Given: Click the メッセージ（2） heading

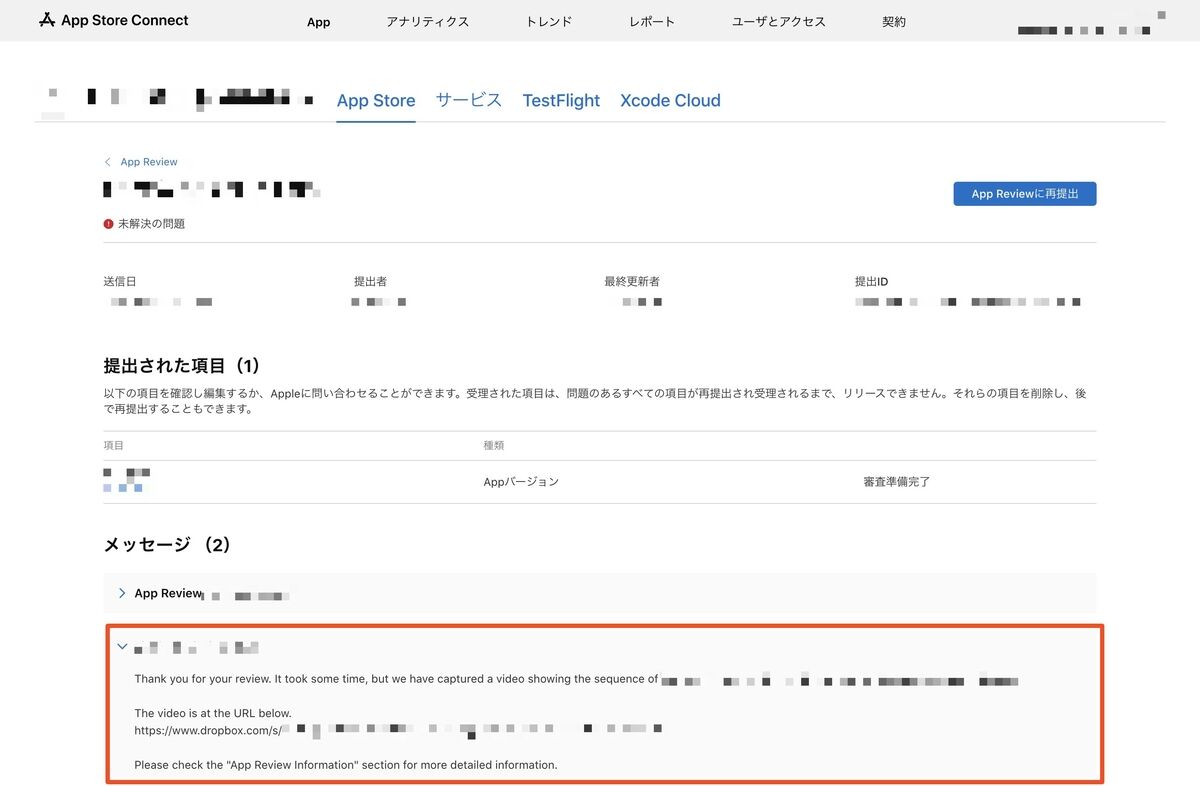Looking at the screenshot, I should click(168, 545).
